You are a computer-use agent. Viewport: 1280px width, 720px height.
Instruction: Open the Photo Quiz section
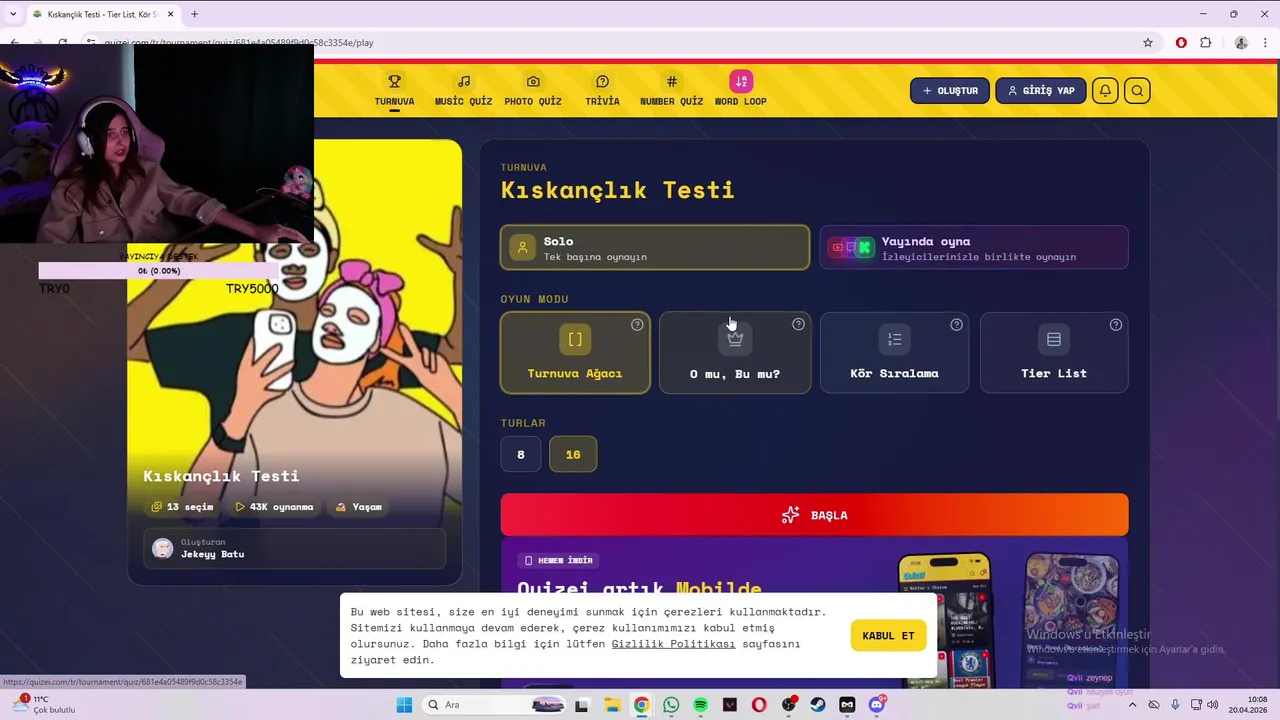[533, 90]
